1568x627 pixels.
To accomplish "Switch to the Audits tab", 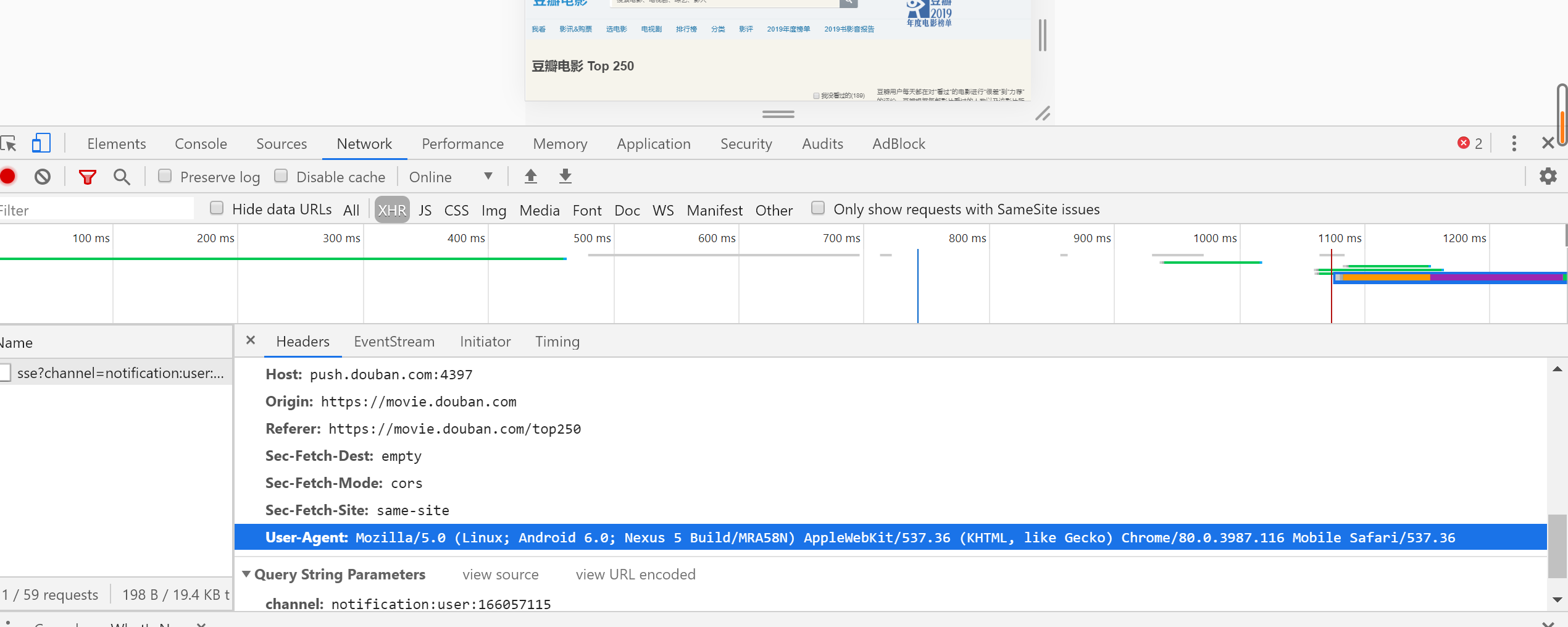I will pyautogui.click(x=822, y=144).
